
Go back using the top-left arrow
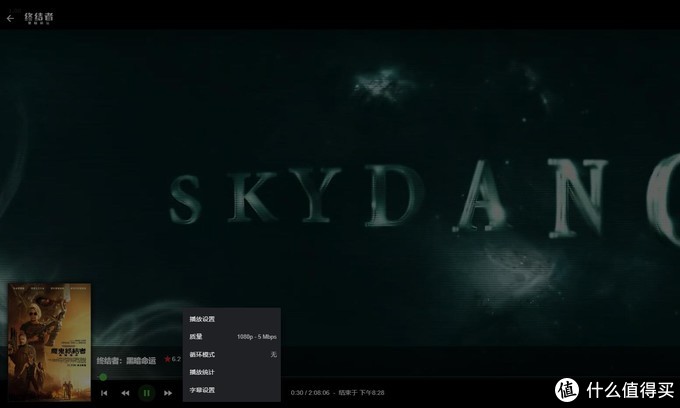tap(10, 19)
